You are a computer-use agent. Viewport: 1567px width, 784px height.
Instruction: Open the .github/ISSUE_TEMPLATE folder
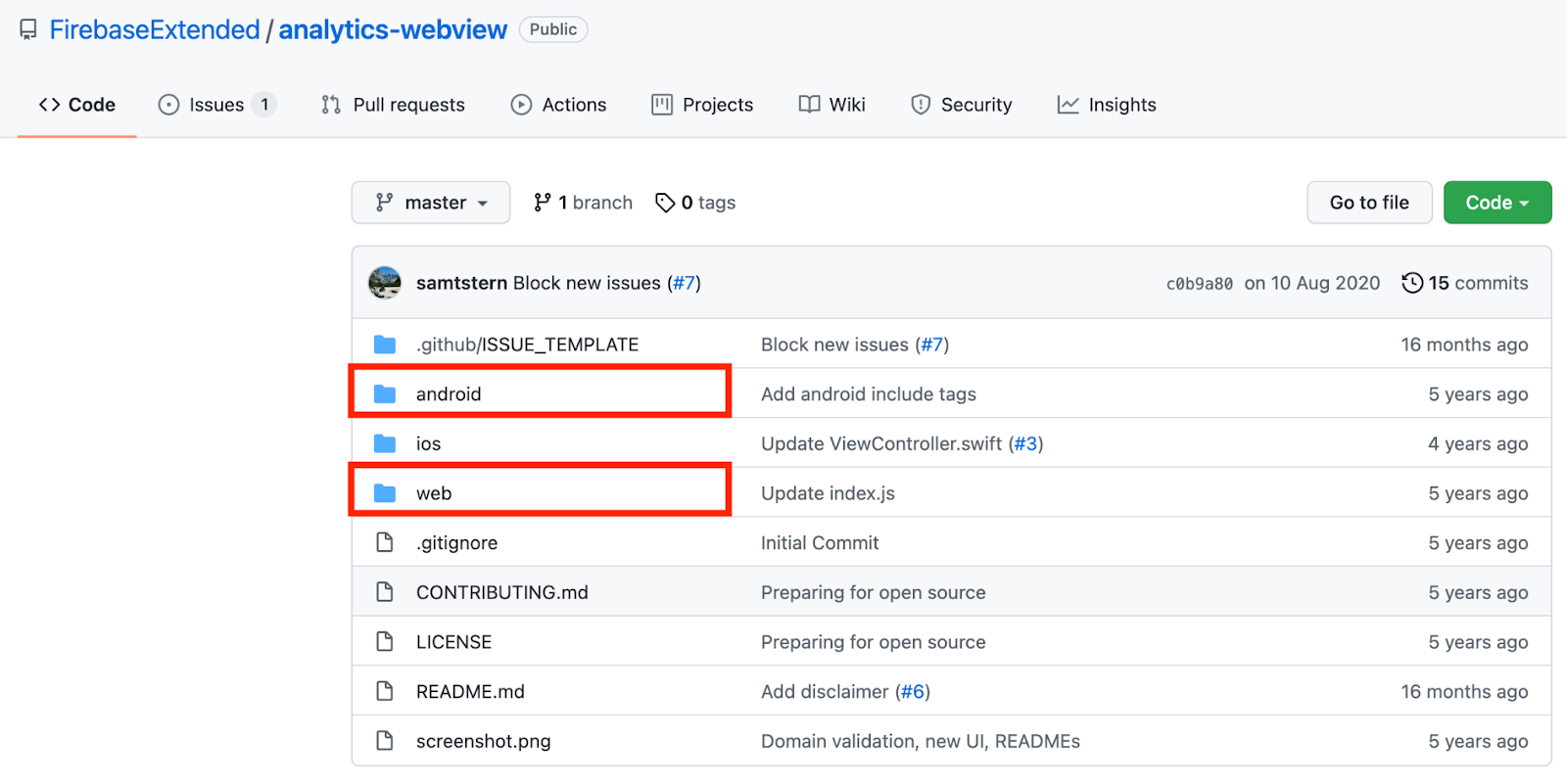[527, 345]
